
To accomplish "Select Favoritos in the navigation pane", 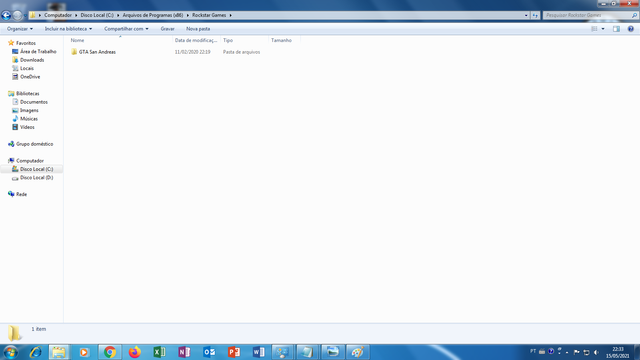I will pyautogui.click(x=26, y=43).
